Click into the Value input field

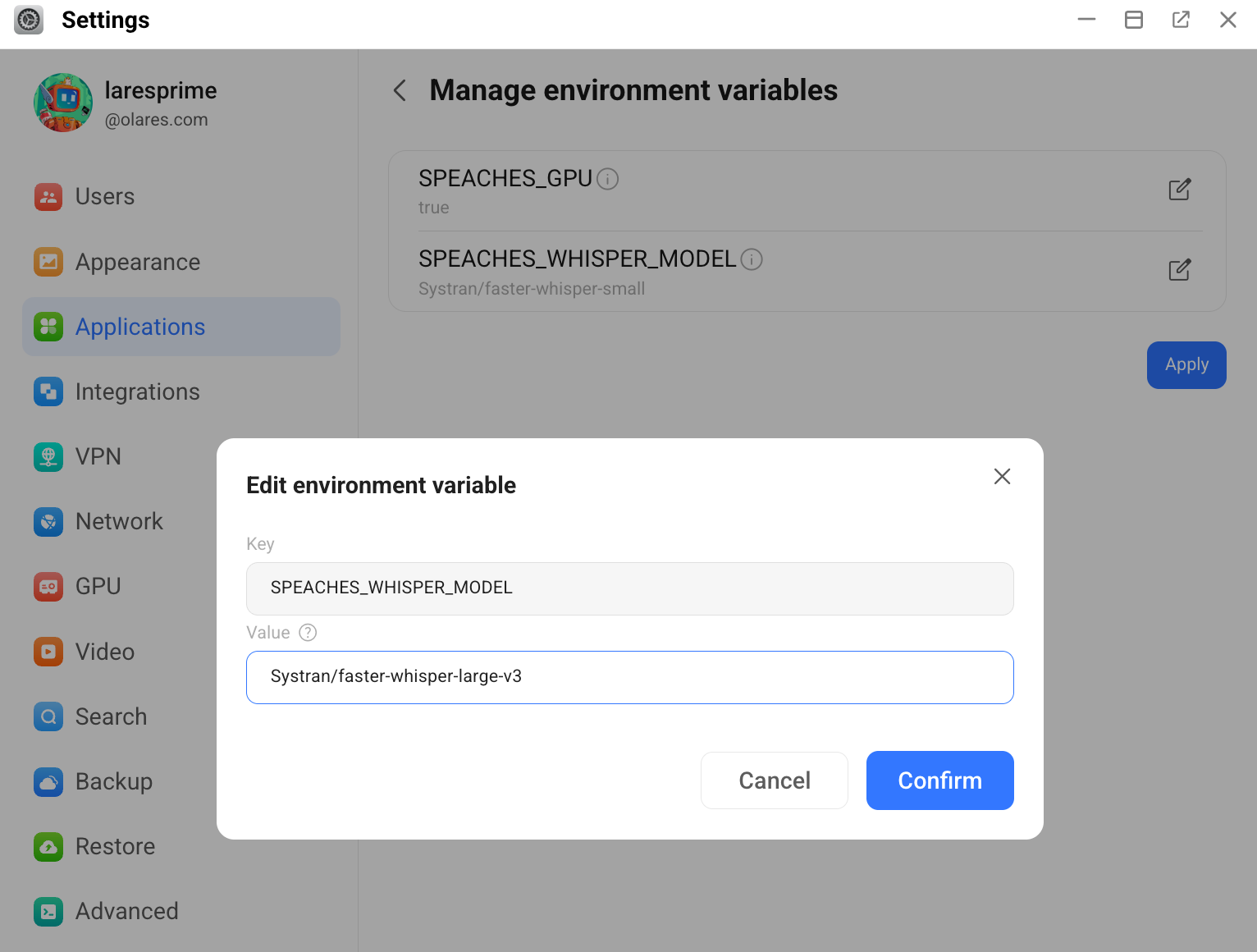coord(629,677)
